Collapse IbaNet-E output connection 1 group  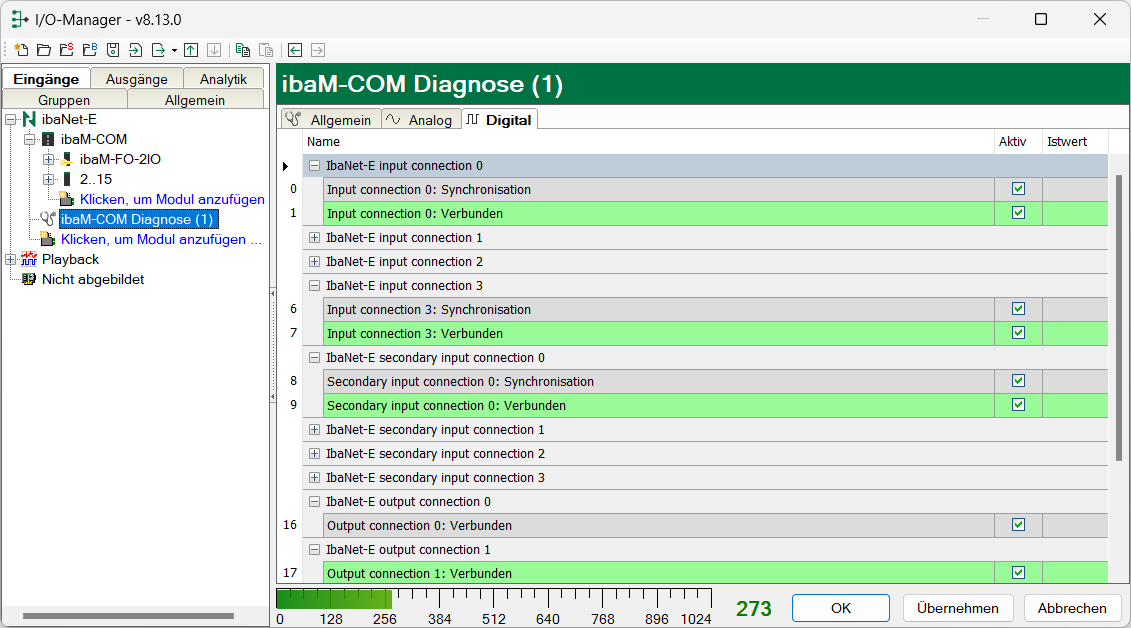[314, 549]
